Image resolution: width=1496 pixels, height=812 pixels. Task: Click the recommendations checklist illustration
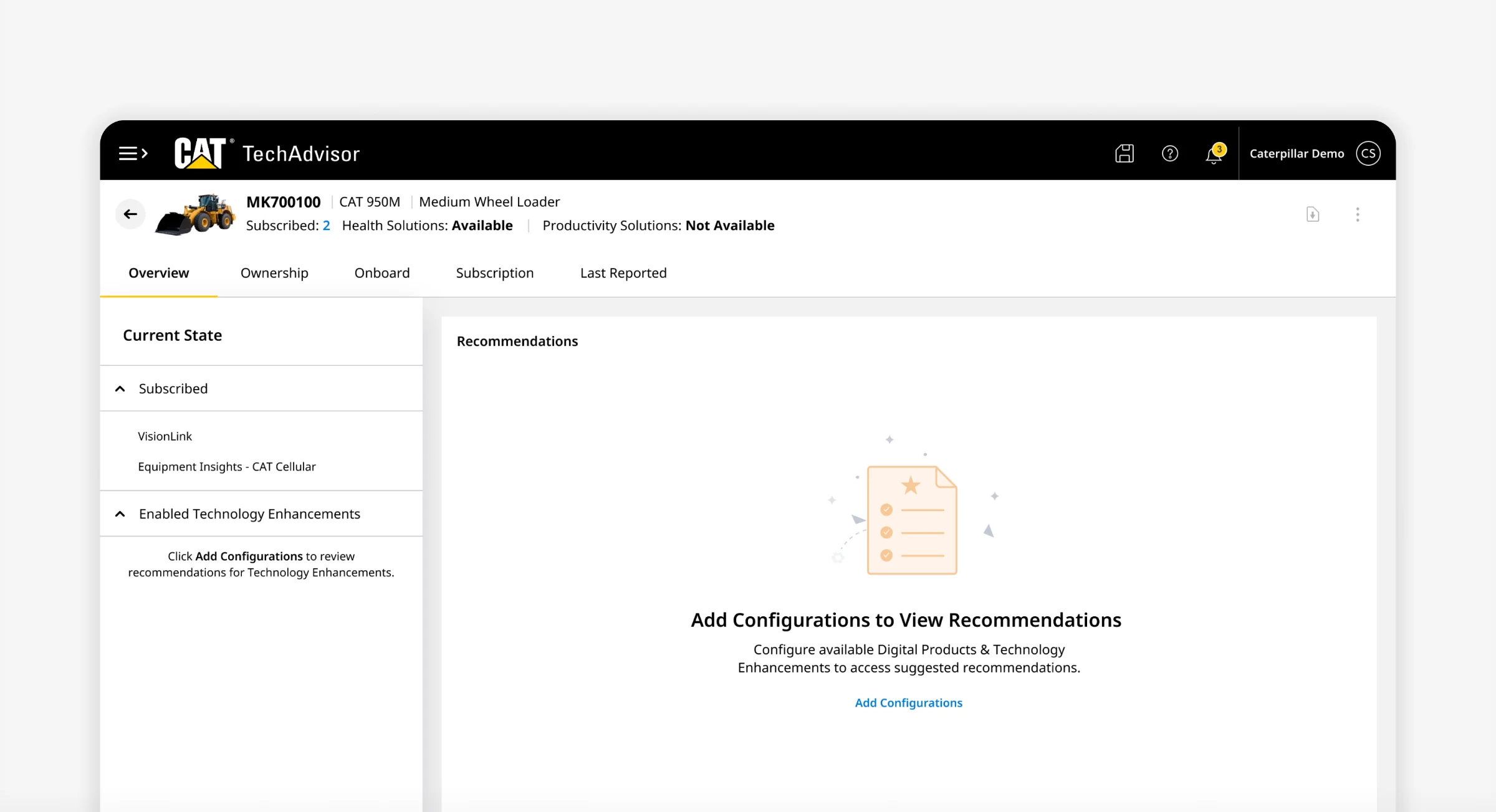tap(912, 506)
